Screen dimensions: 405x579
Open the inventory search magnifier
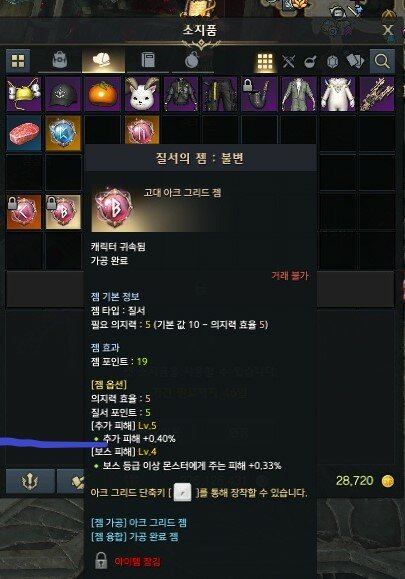pos(382,61)
